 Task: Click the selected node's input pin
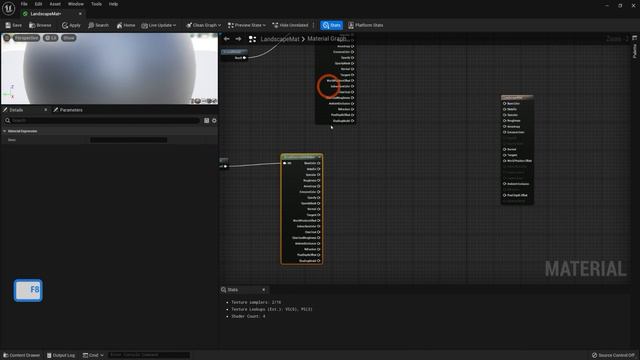coord(284,163)
